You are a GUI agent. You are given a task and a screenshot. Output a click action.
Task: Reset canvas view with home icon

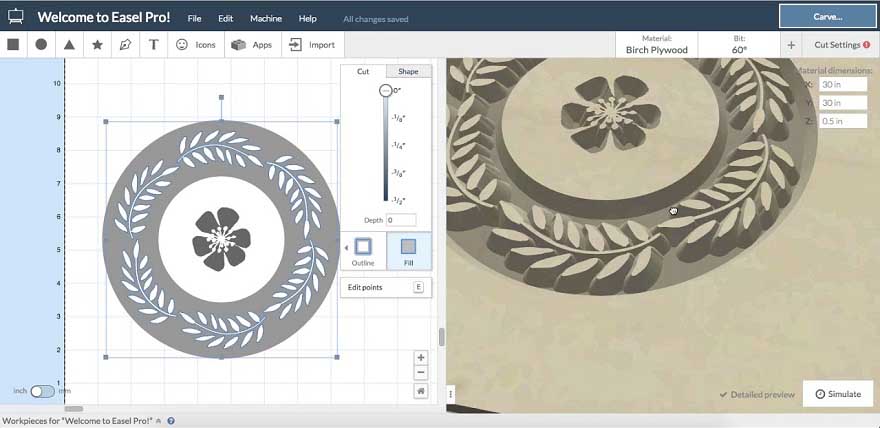point(420,390)
